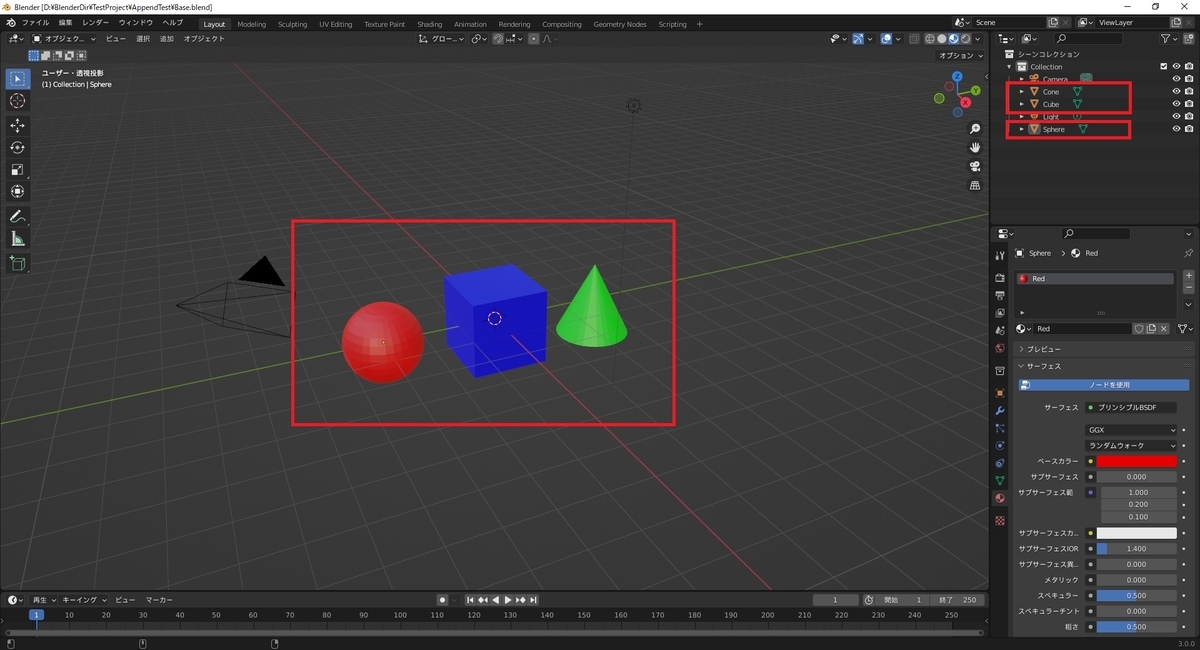Toggle camera view with the camera icon
This screenshot has width=1200, height=650.
[x=975, y=166]
